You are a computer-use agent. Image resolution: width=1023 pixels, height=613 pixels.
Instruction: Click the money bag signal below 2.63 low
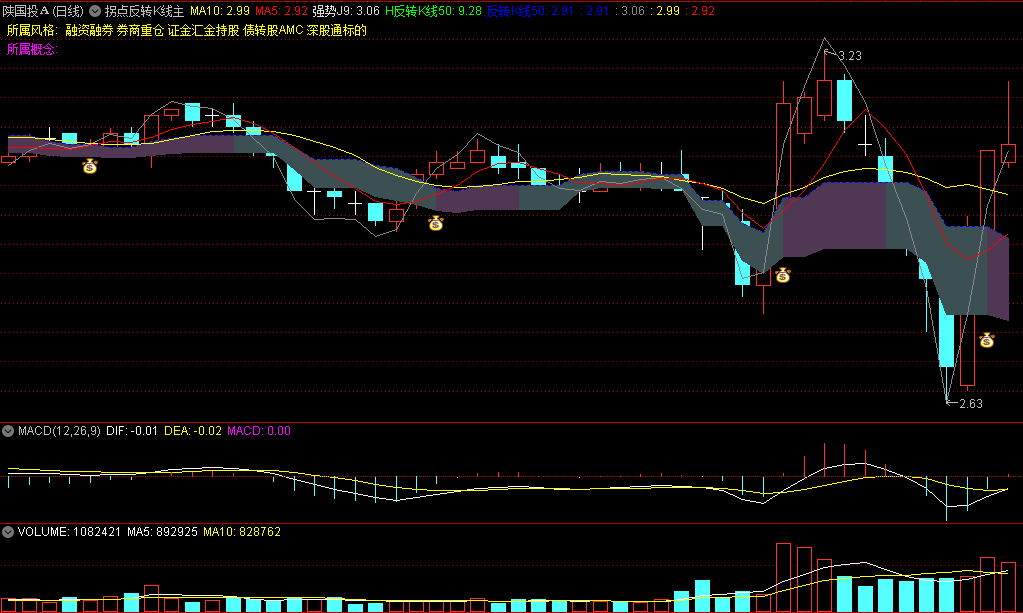pos(986,340)
